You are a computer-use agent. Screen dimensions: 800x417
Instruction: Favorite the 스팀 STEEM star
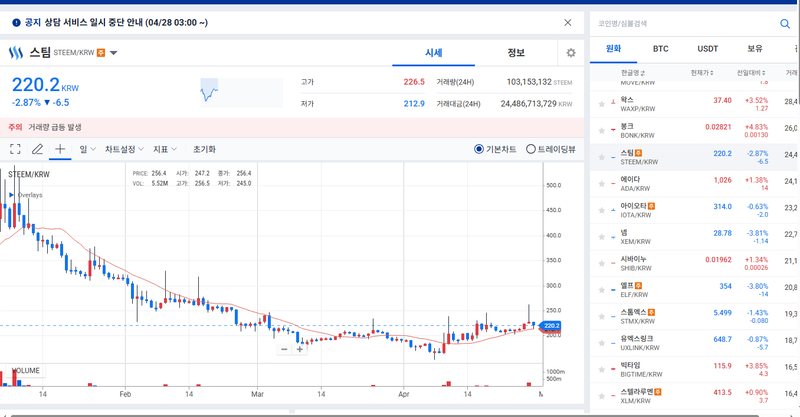602,157
